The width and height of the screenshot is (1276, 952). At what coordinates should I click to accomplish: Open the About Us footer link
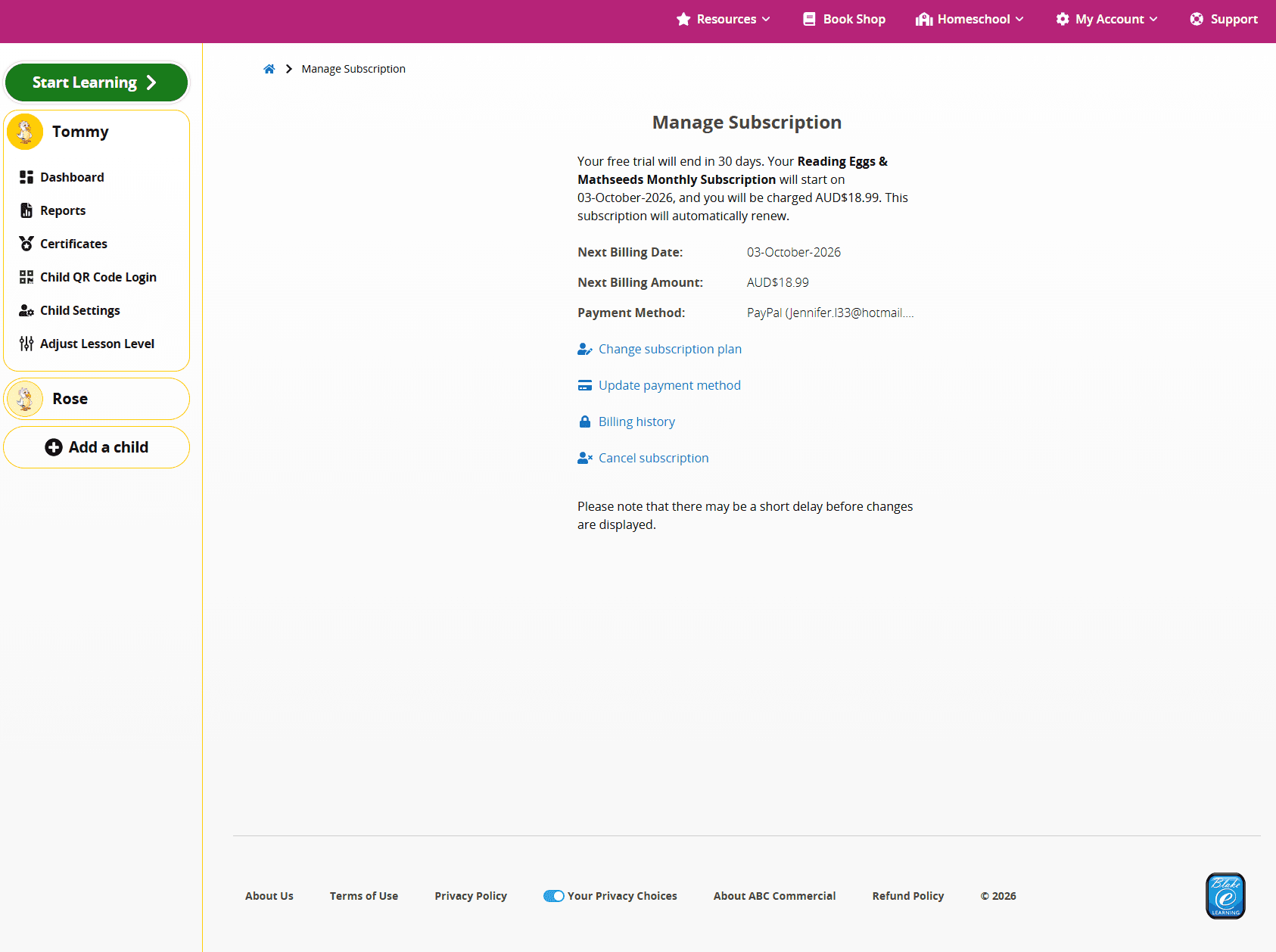269,896
